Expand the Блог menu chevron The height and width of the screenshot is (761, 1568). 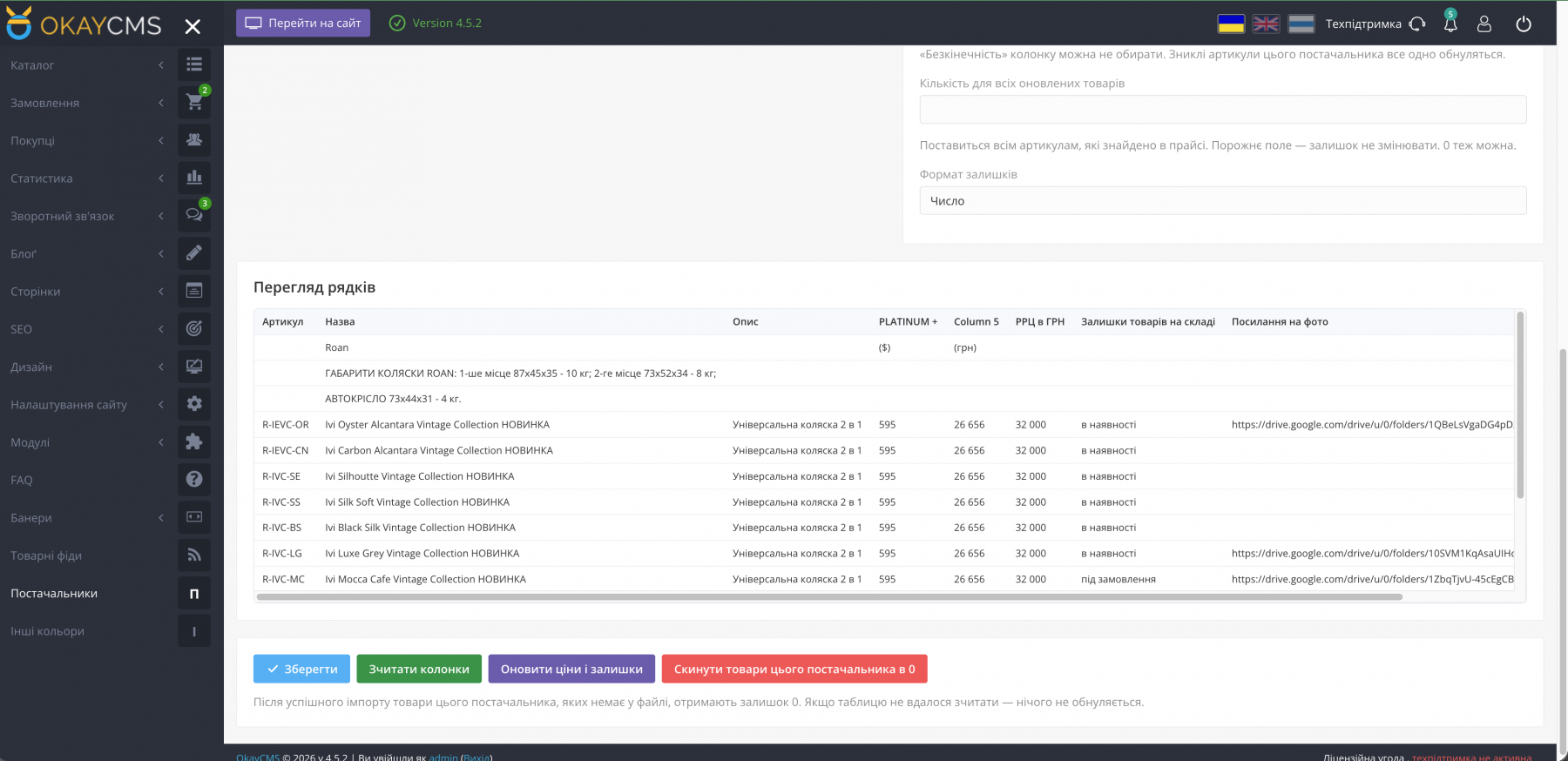(x=161, y=254)
